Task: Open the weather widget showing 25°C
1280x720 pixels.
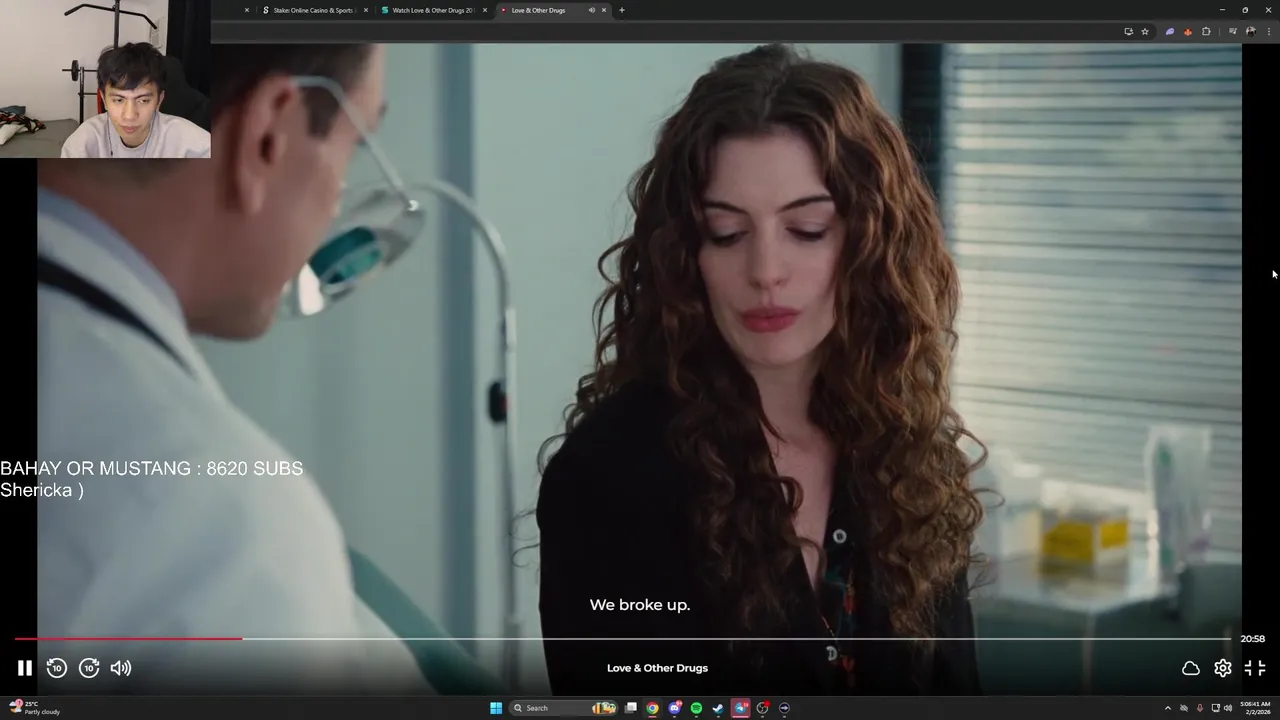Action: (36, 708)
